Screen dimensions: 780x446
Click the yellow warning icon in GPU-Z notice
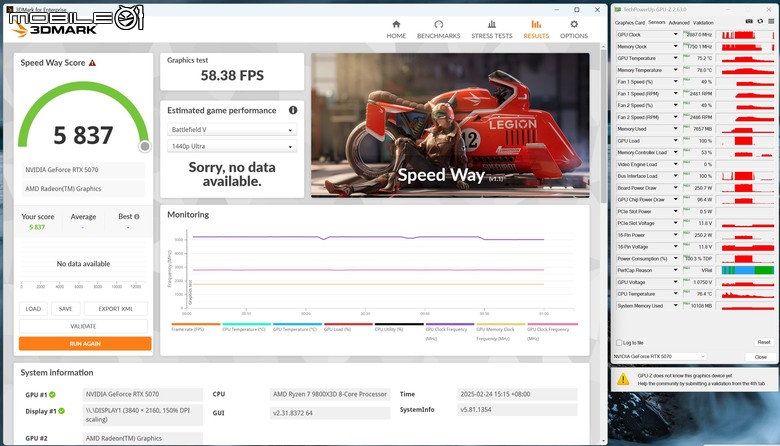623,379
